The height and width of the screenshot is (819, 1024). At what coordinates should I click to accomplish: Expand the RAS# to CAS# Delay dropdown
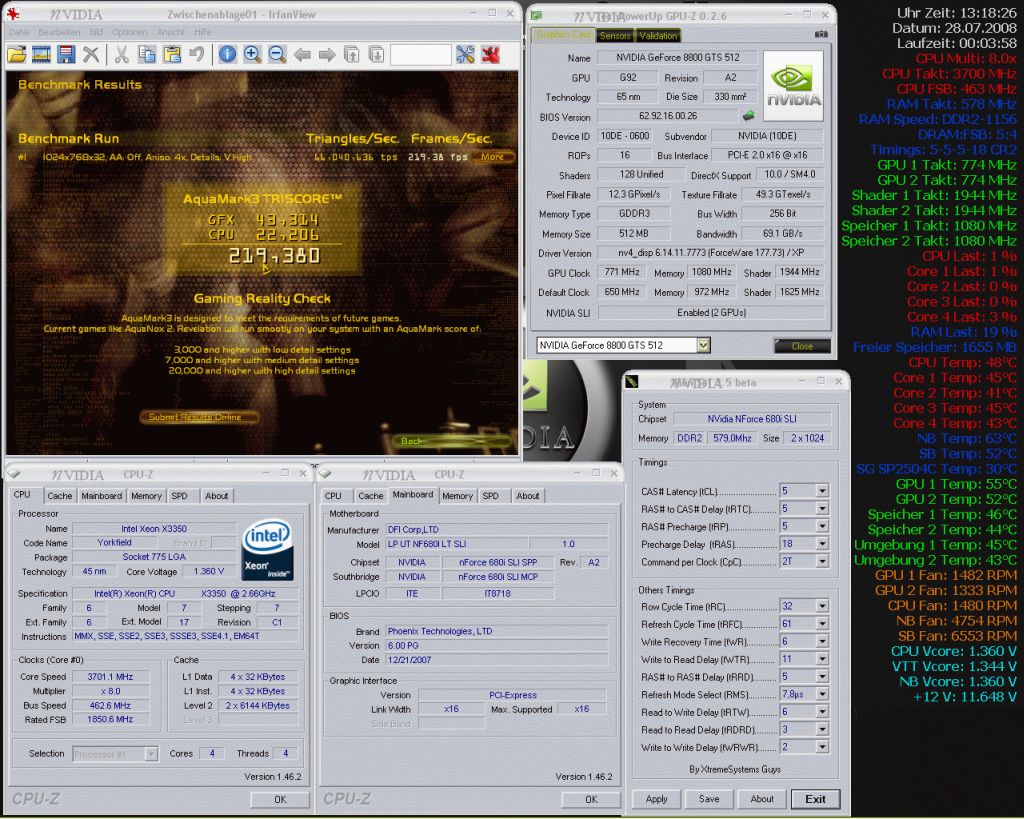[822, 508]
